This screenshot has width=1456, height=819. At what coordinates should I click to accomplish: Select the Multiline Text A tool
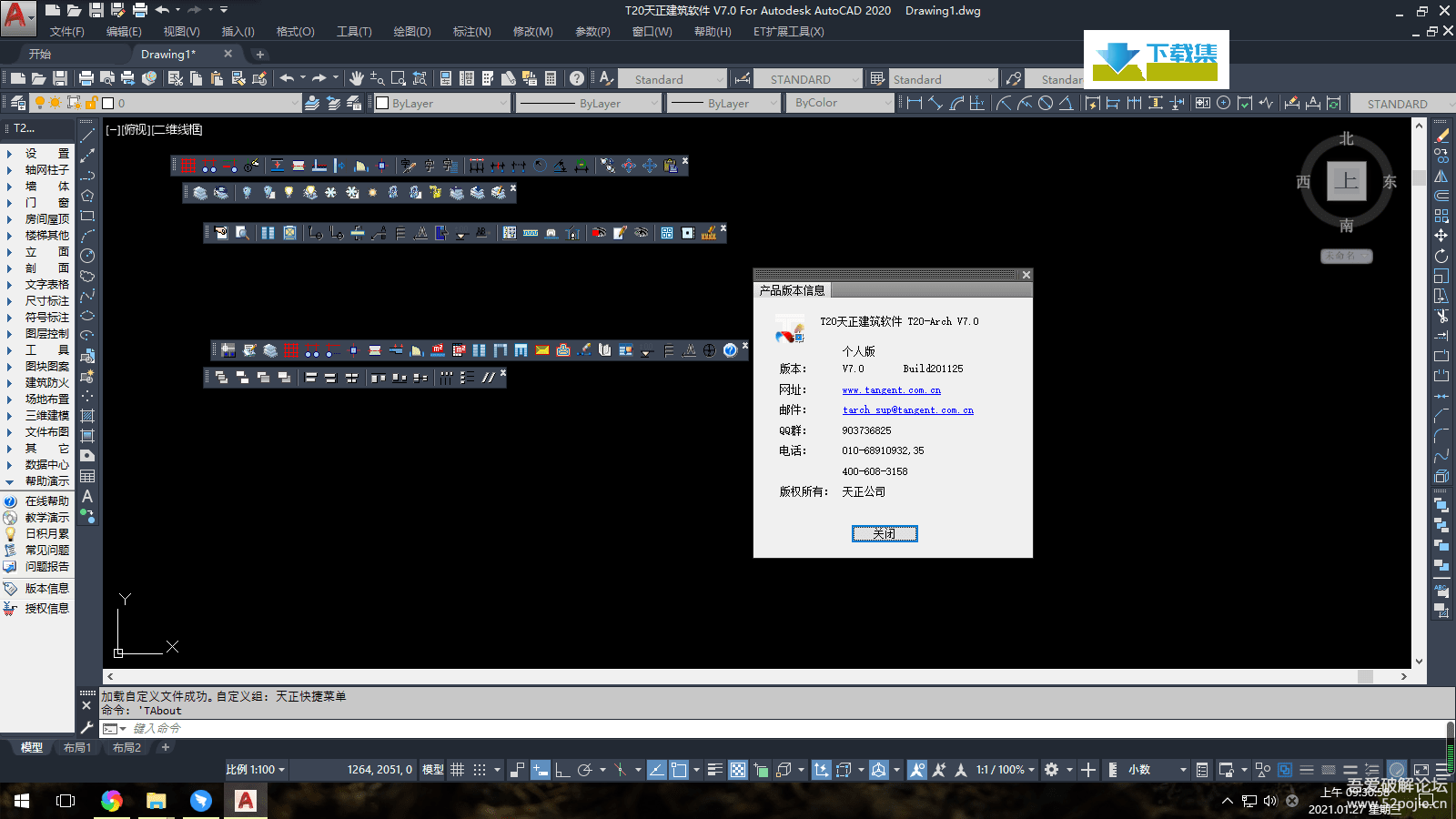coord(87,497)
